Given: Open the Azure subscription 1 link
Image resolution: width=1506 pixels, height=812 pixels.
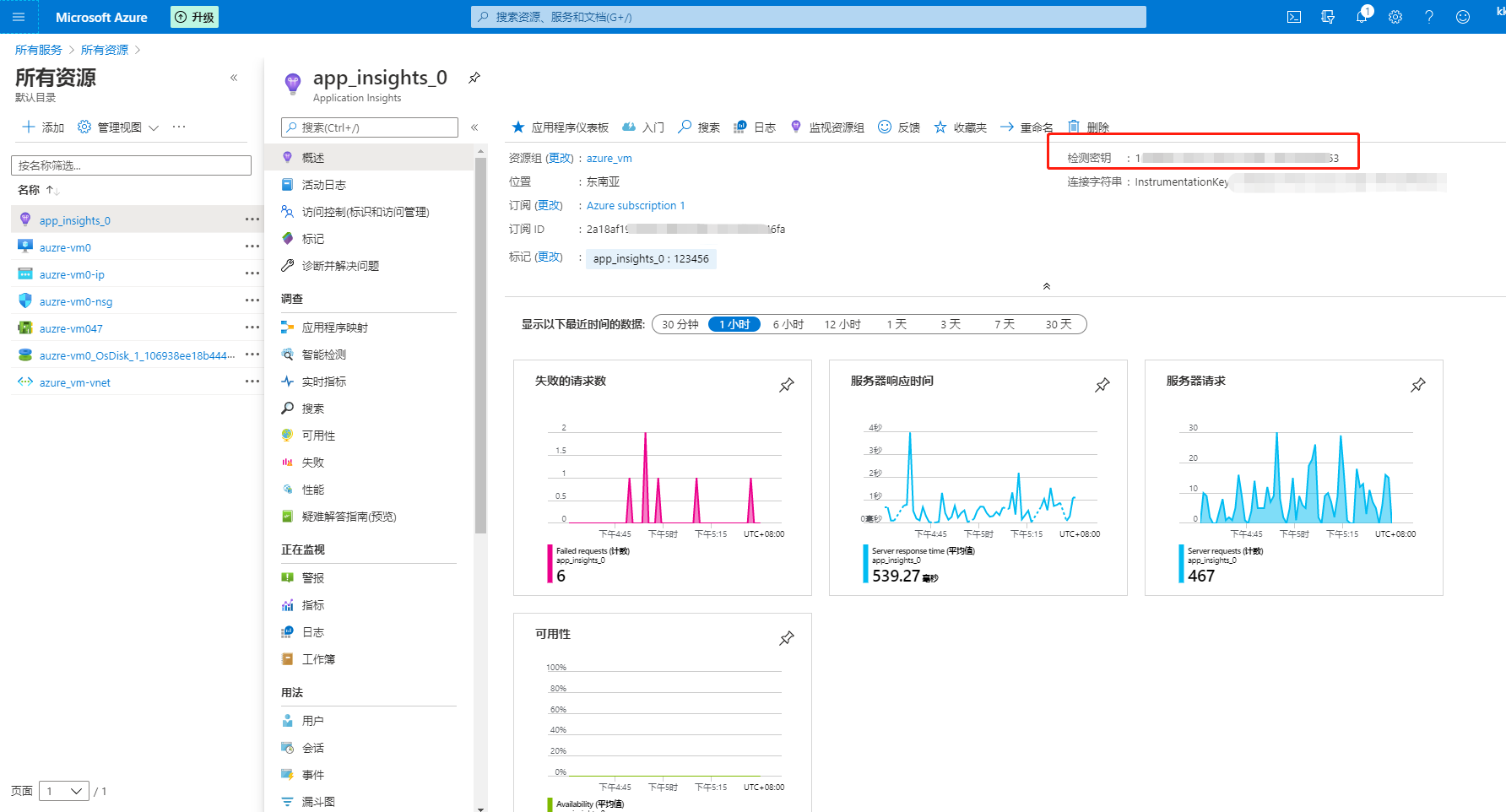Looking at the screenshot, I should click(636, 206).
